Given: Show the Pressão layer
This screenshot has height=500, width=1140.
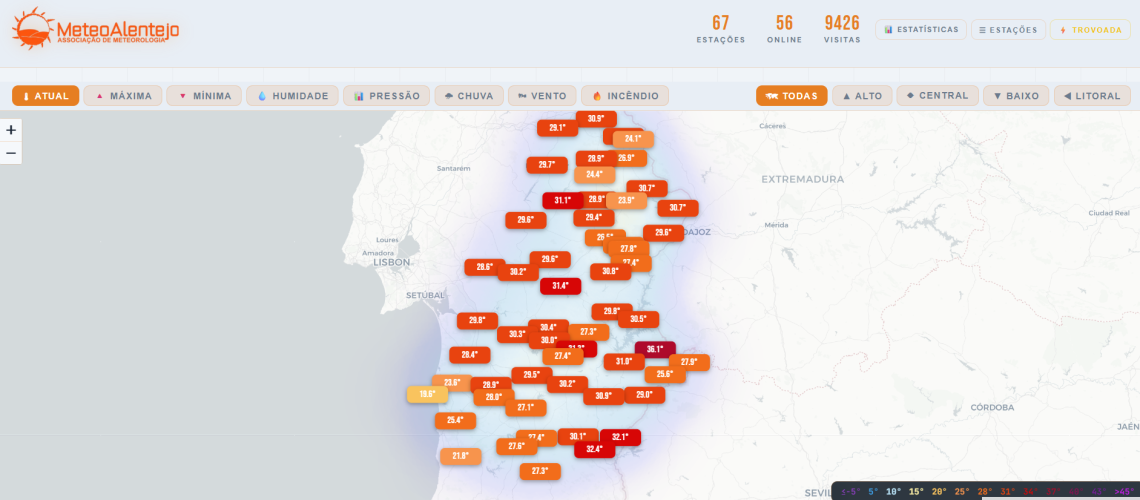Looking at the screenshot, I should tap(386, 96).
